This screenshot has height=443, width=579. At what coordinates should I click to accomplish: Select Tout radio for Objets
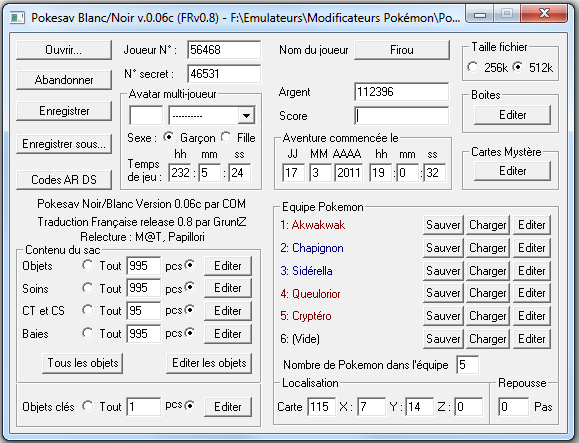pos(88,265)
